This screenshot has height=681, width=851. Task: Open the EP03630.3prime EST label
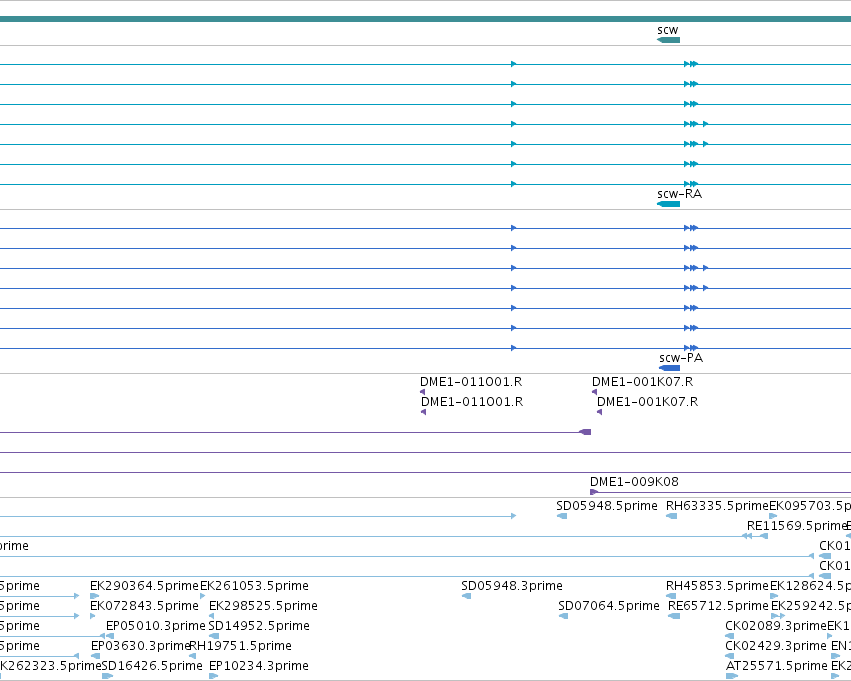point(141,646)
